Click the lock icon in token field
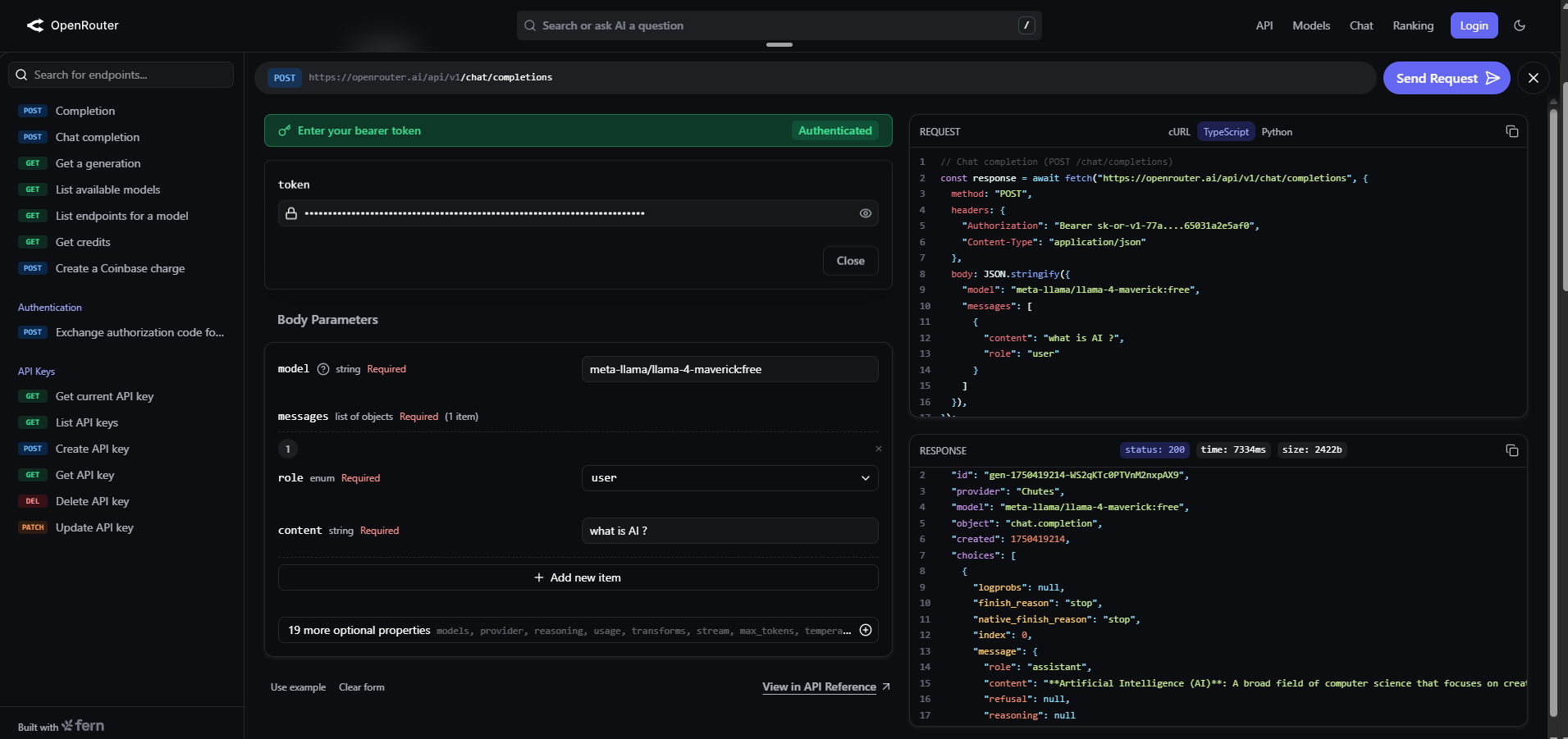1568x739 pixels. [291, 213]
